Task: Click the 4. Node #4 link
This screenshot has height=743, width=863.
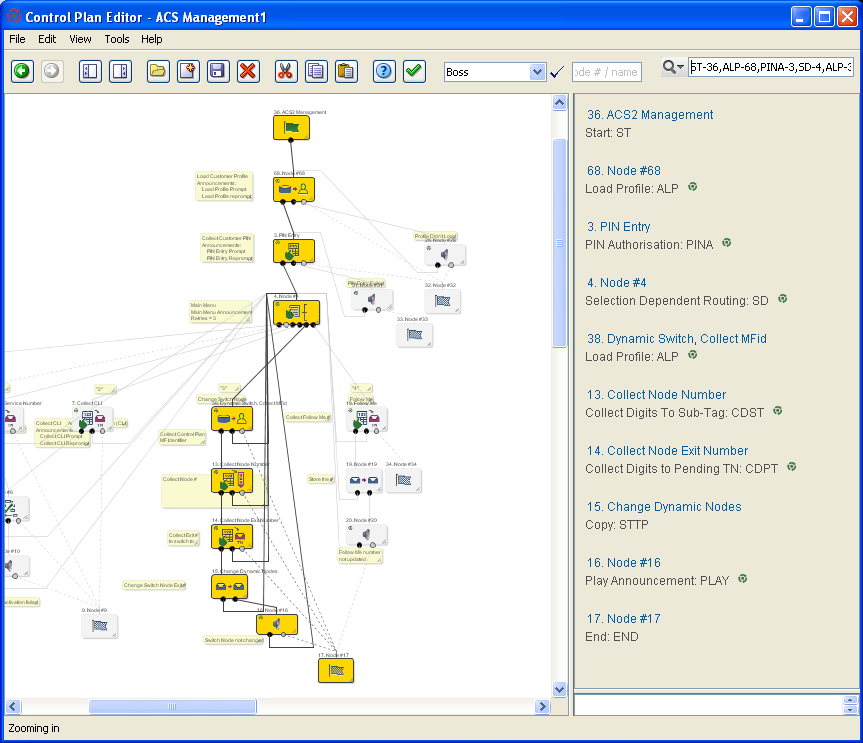Action: click(x=616, y=283)
